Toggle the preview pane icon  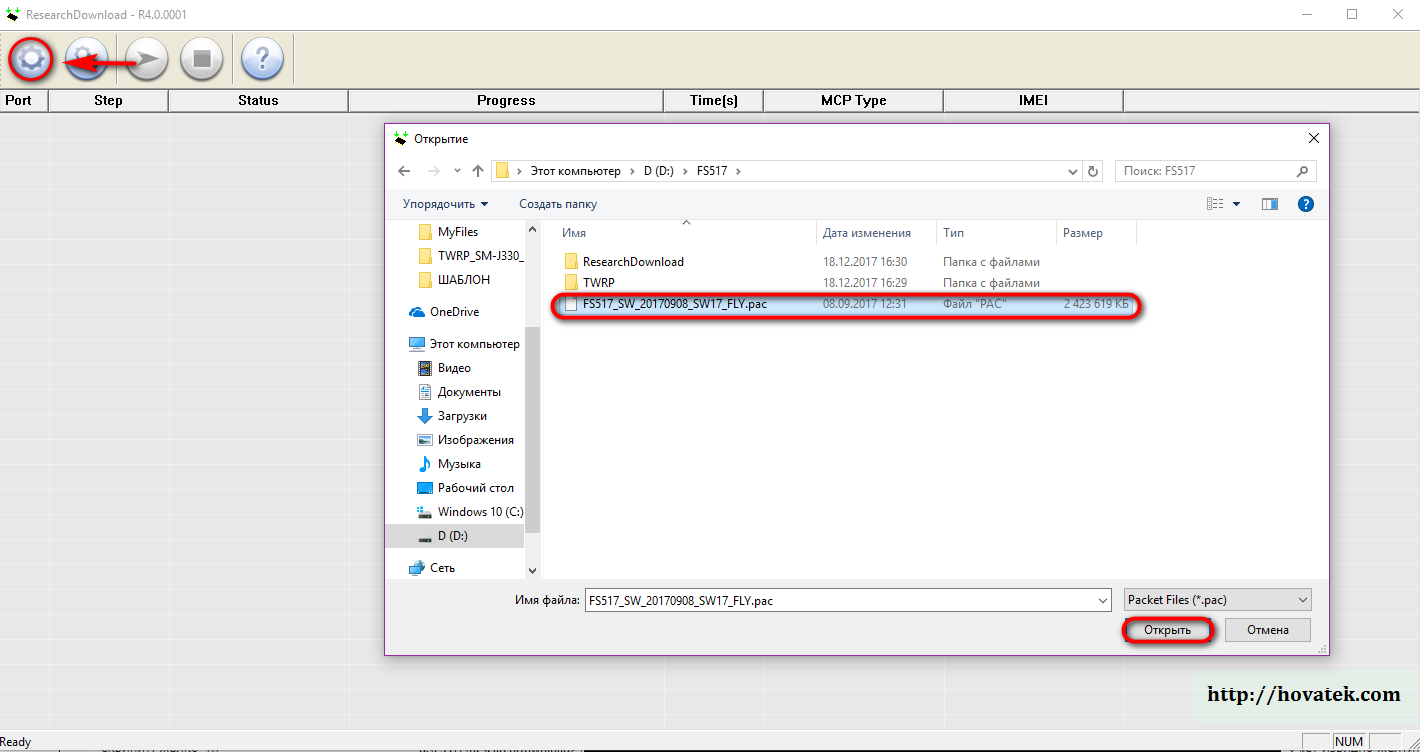coord(1270,204)
